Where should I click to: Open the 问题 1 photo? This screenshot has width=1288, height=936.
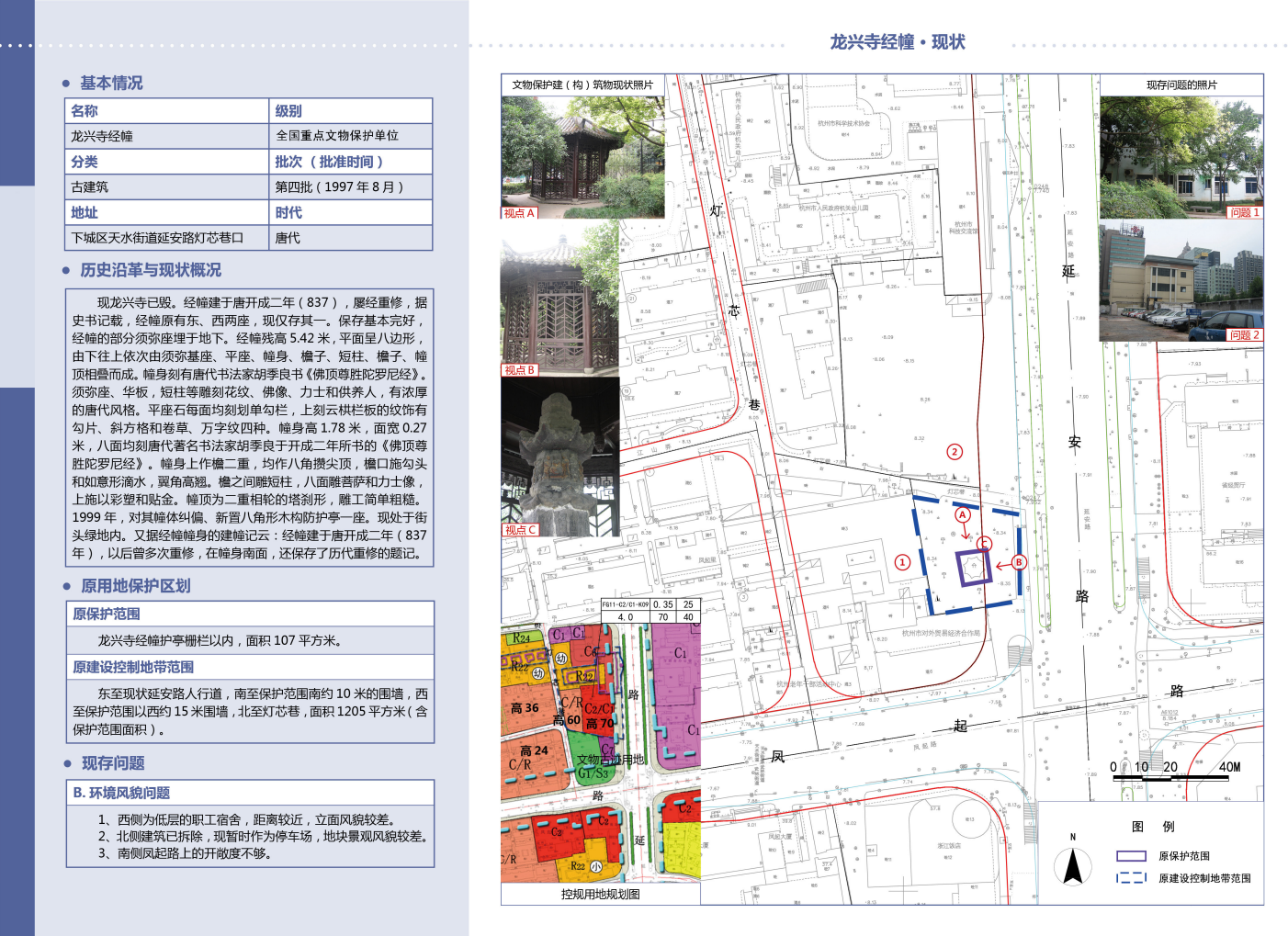coord(1181,157)
